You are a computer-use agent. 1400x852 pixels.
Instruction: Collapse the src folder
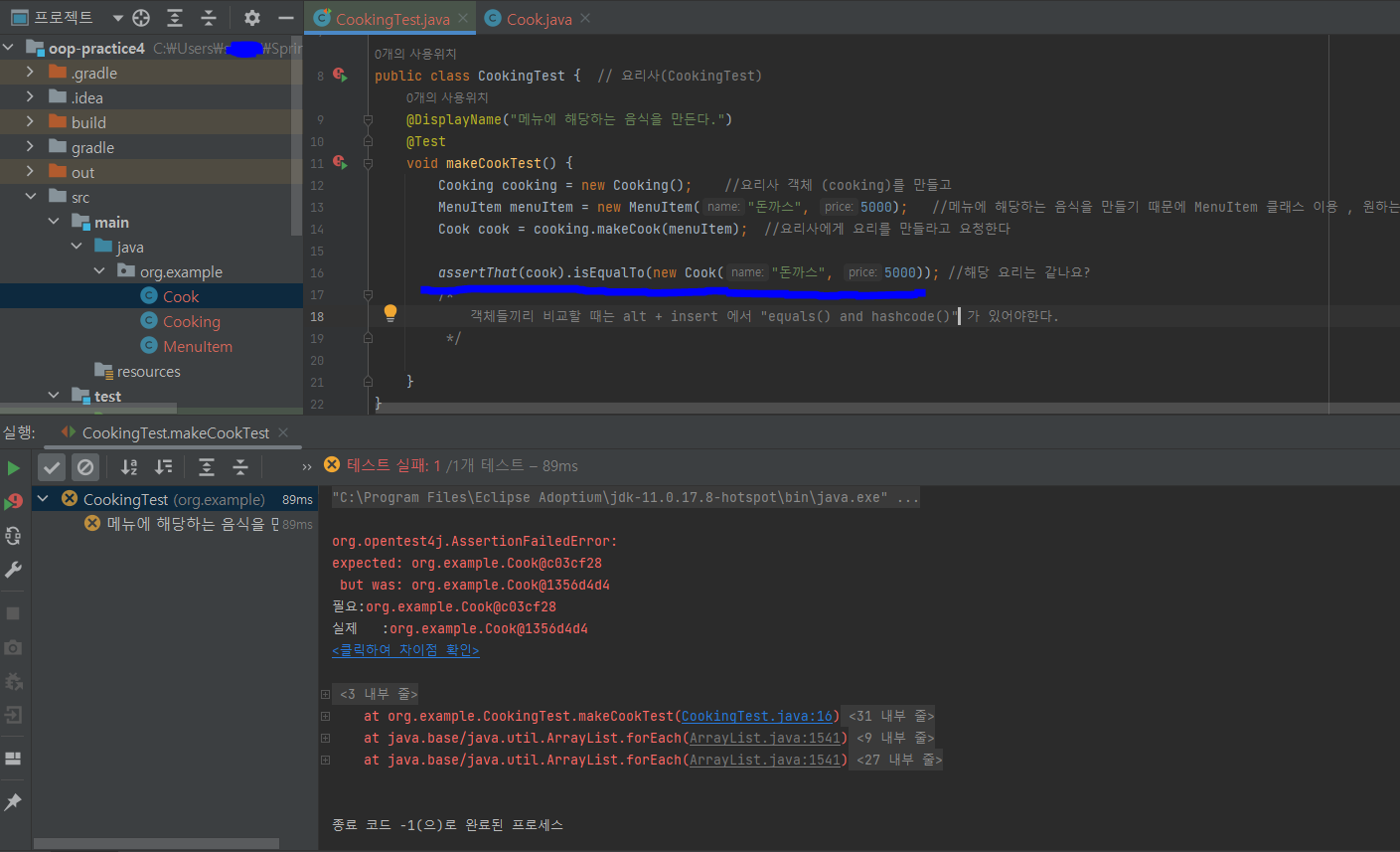click(31, 196)
